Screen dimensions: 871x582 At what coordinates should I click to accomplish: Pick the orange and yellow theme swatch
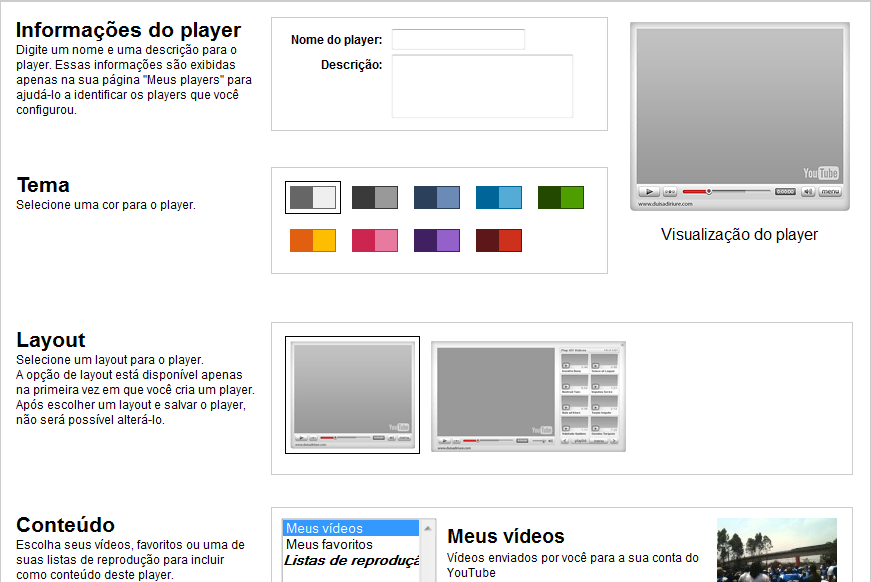(x=313, y=241)
